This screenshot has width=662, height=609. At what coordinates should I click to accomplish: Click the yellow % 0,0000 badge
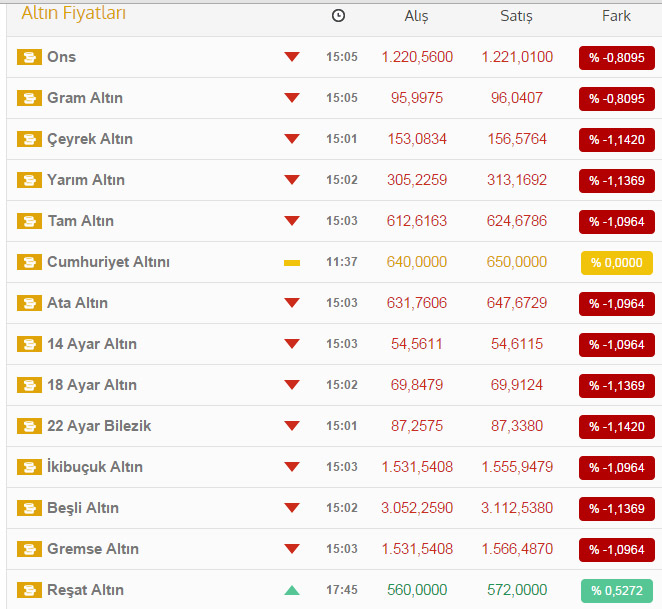pos(617,263)
